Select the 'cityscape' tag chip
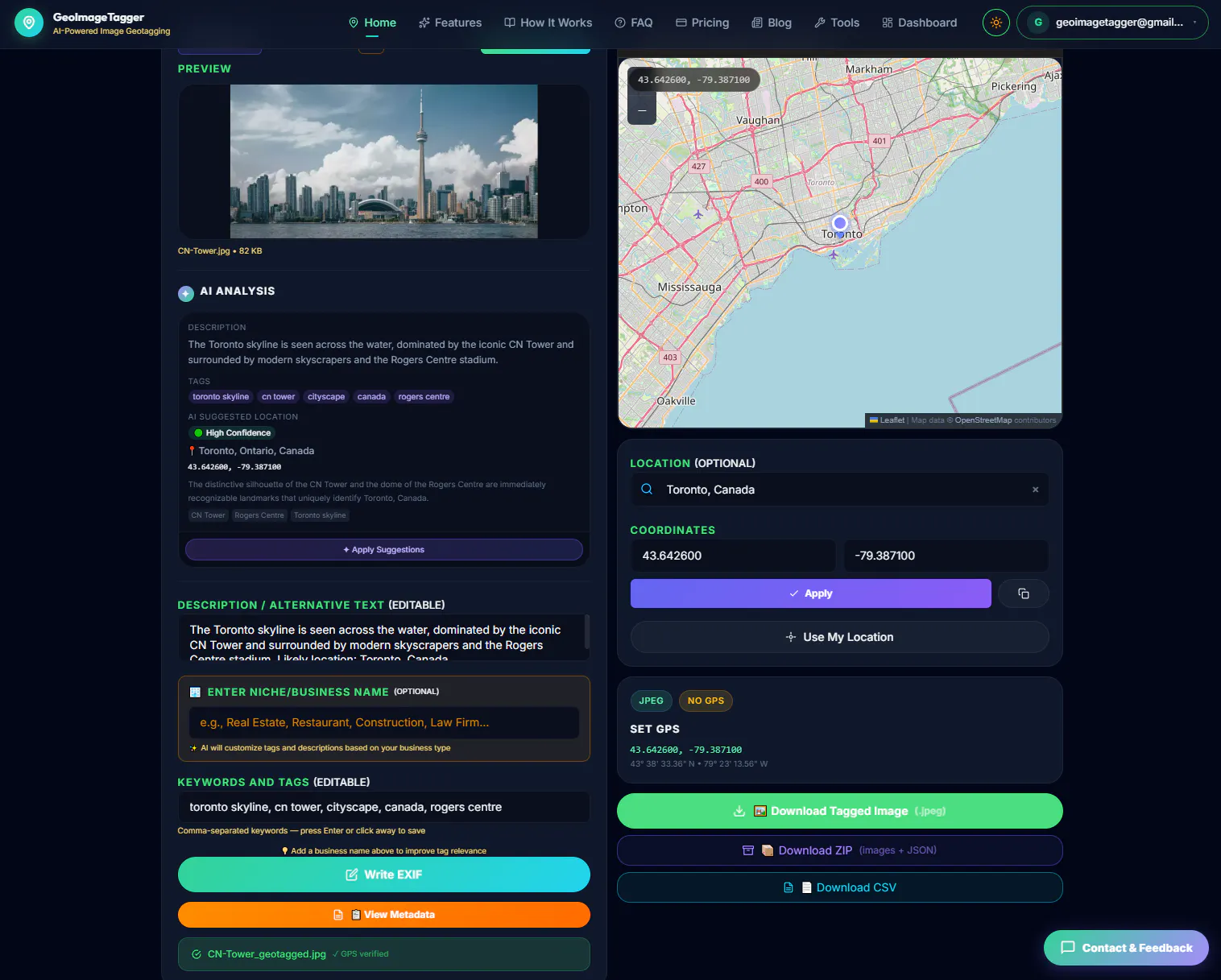 (326, 397)
